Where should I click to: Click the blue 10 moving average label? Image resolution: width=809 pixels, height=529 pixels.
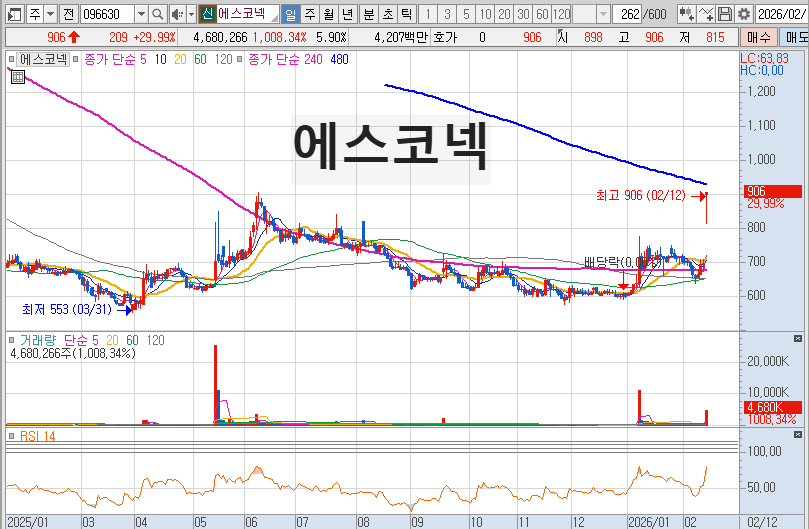[160, 59]
